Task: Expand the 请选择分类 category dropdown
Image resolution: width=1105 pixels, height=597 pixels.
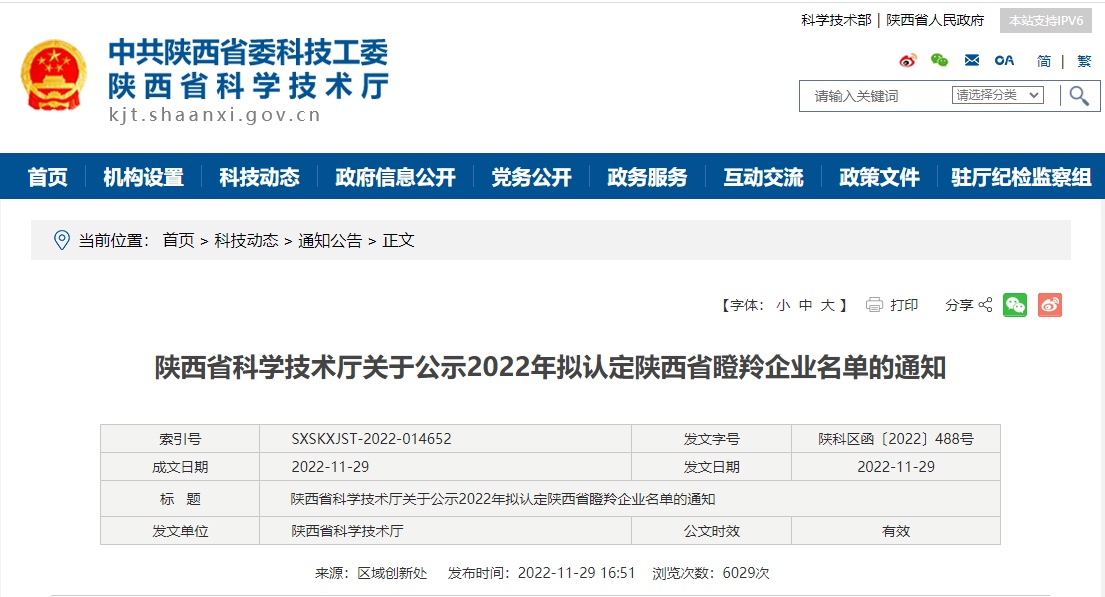Action: (x=997, y=95)
